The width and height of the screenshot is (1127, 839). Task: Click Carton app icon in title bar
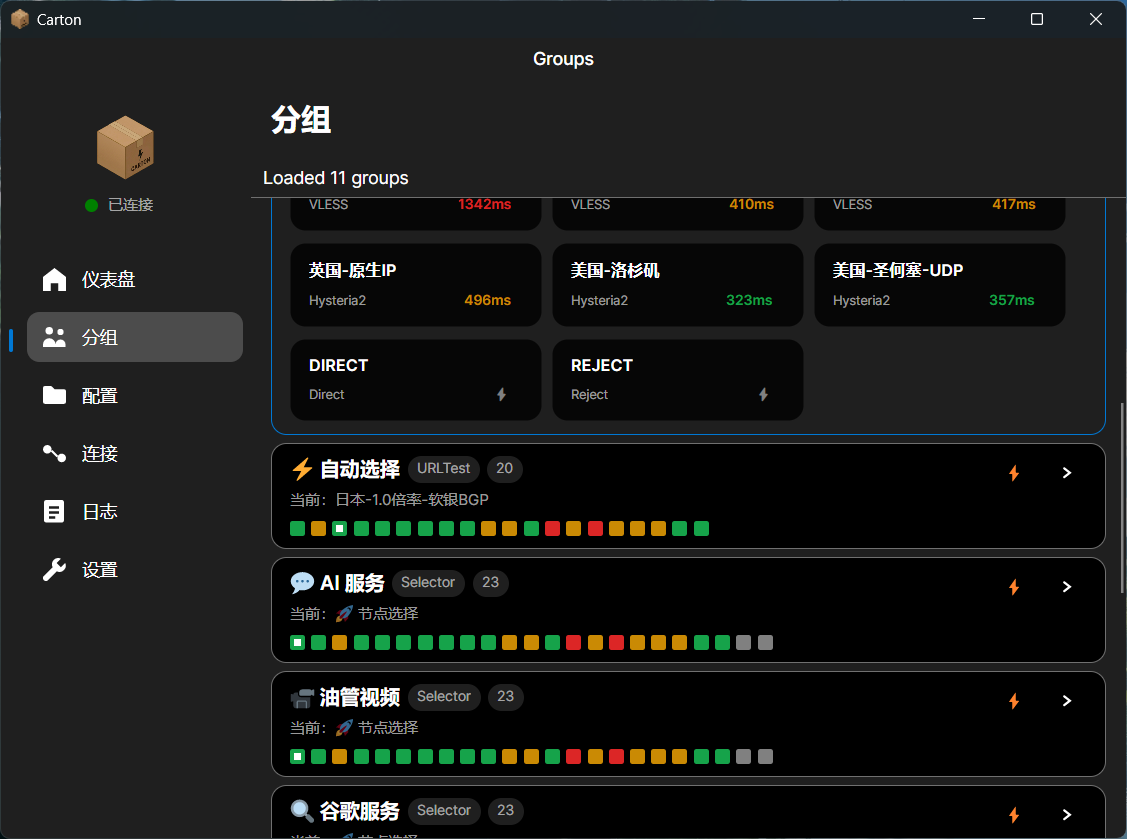point(20,19)
